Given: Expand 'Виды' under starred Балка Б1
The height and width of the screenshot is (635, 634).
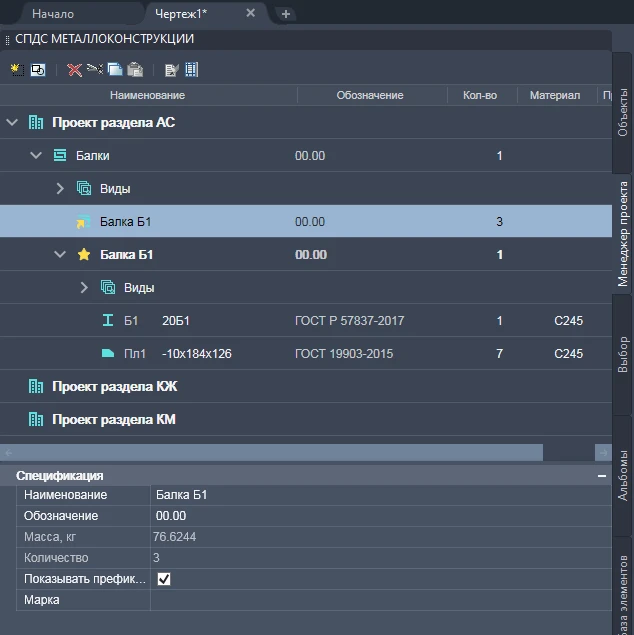Looking at the screenshot, I should 84,288.
